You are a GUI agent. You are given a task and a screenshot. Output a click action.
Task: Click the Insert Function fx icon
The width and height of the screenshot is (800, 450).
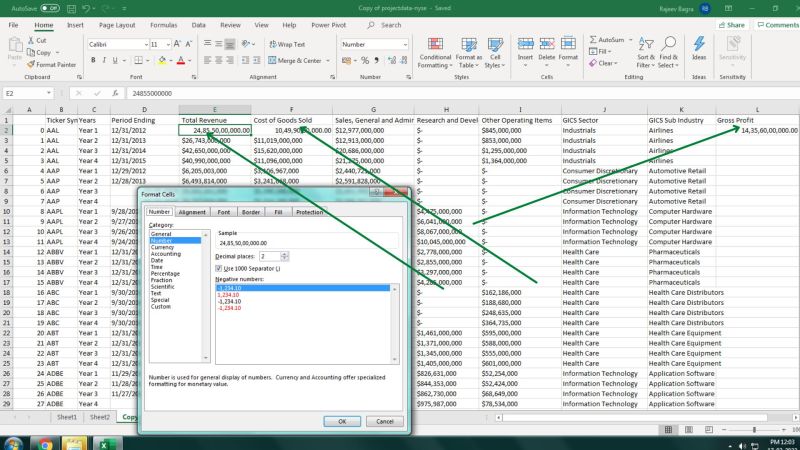pyautogui.click(x=115, y=93)
